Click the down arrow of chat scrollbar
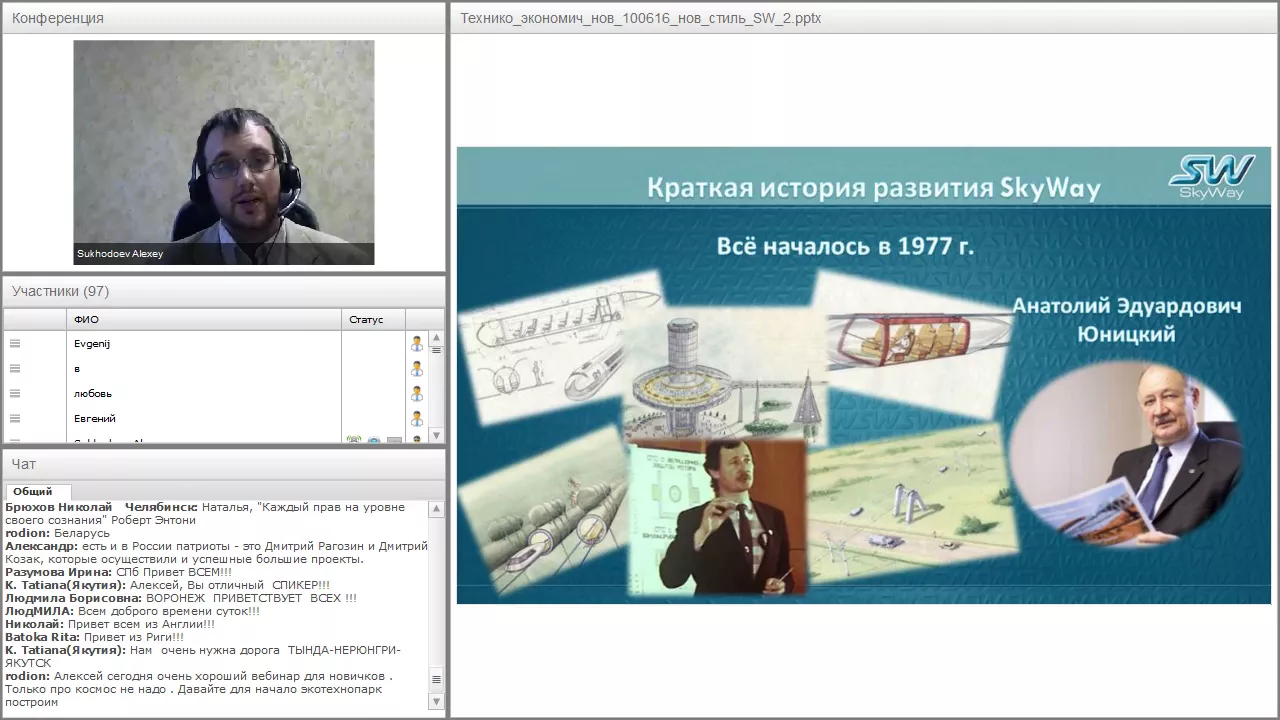Screen dimensions: 1280x720 pos(436,701)
